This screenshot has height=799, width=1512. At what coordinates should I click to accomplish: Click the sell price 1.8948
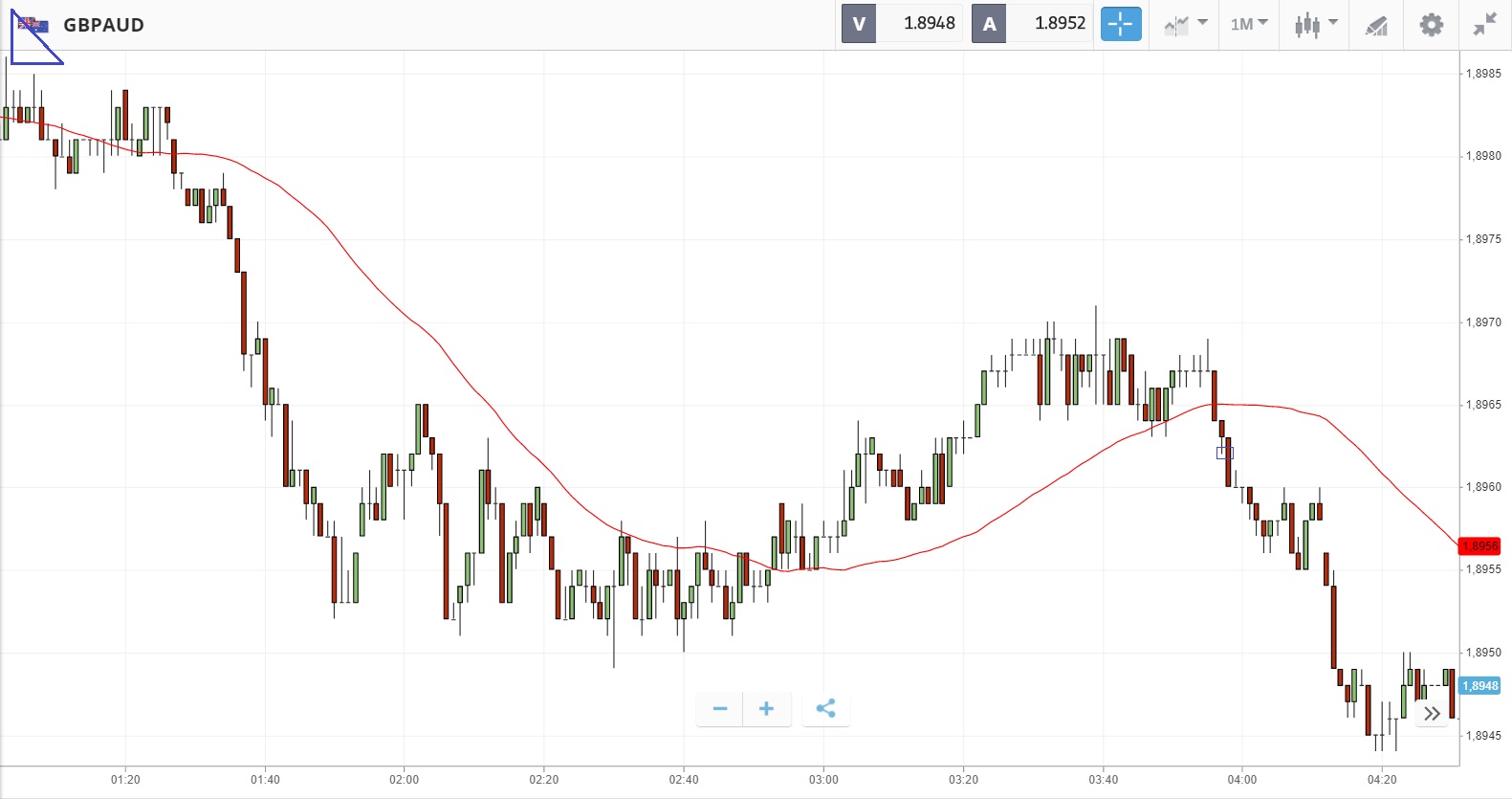pyautogui.click(x=929, y=24)
